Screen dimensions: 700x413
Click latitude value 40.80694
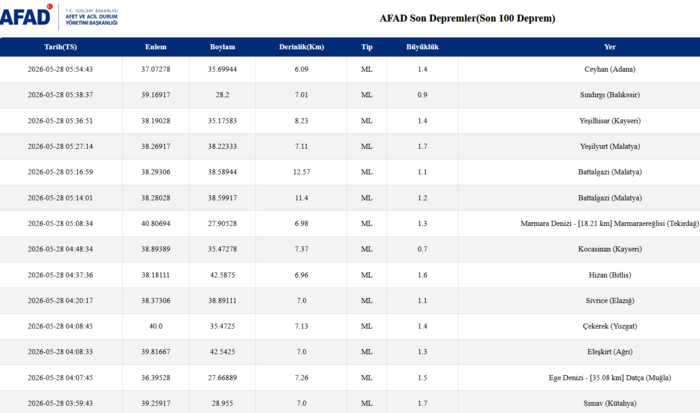click(x=155, y=223)
